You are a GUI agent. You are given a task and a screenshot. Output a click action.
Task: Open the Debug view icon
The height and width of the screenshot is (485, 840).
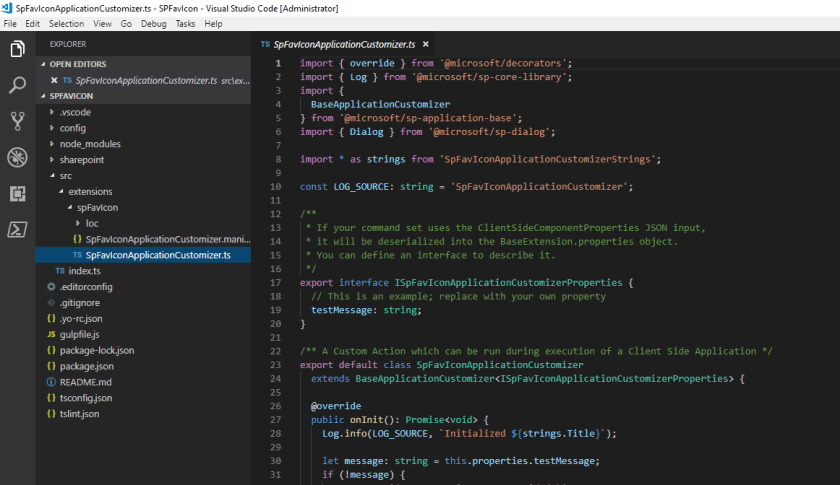pos(17,157)
